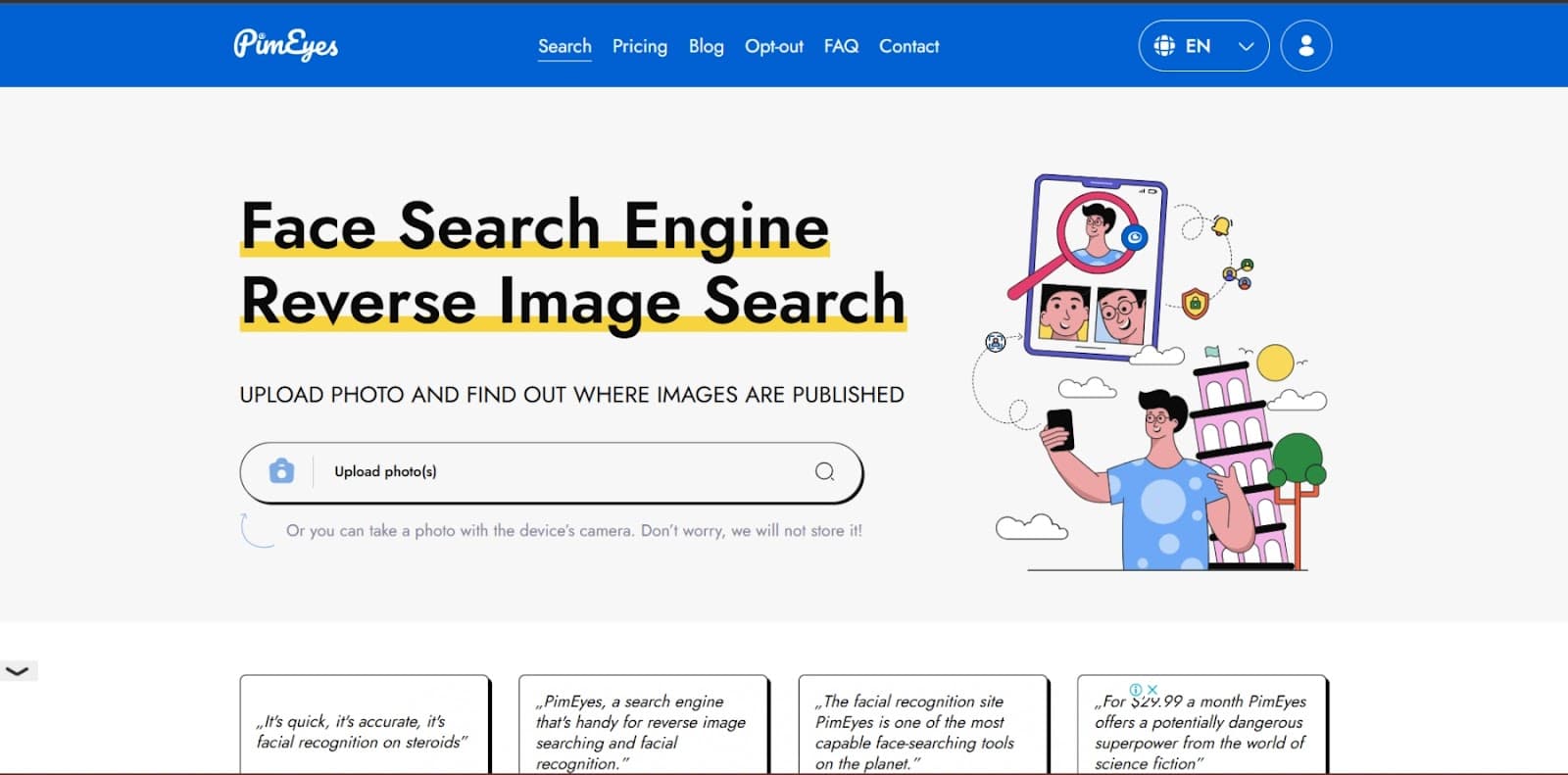Viewport: 1568px width, 775px height.
Task: Open the user account icon
Action: point(1305,46)
